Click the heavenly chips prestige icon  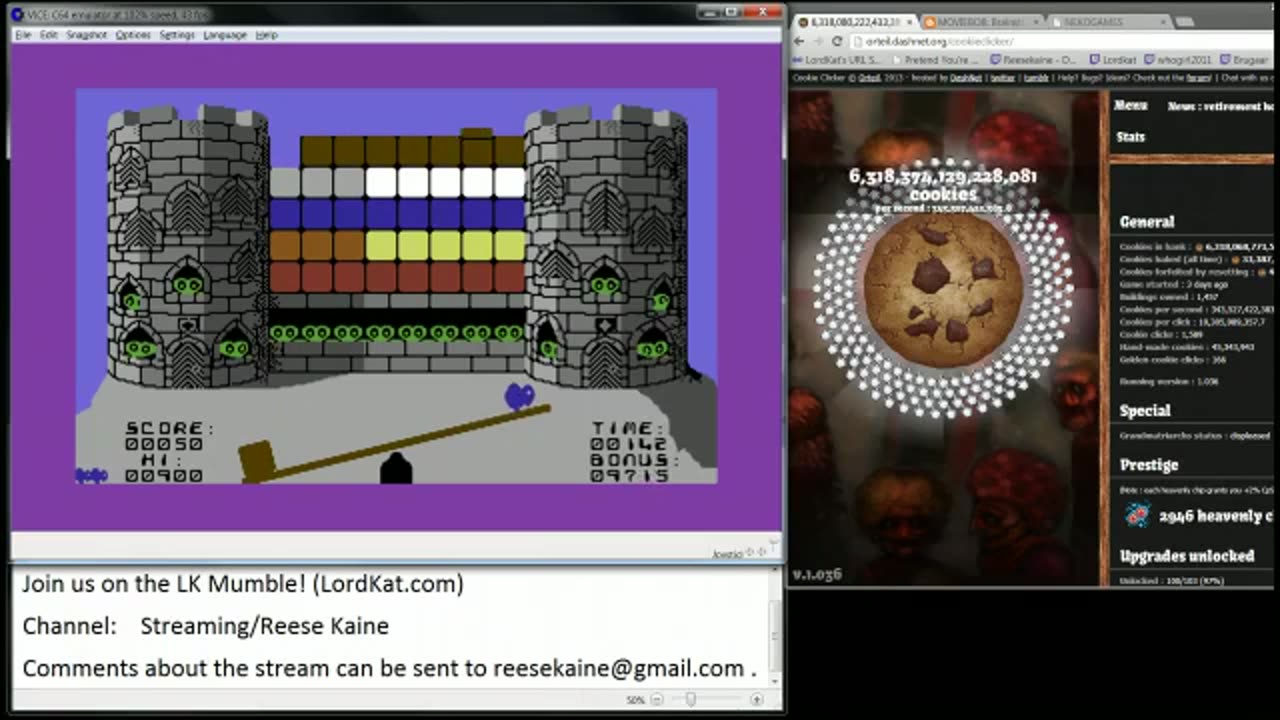click(1137, 516)
